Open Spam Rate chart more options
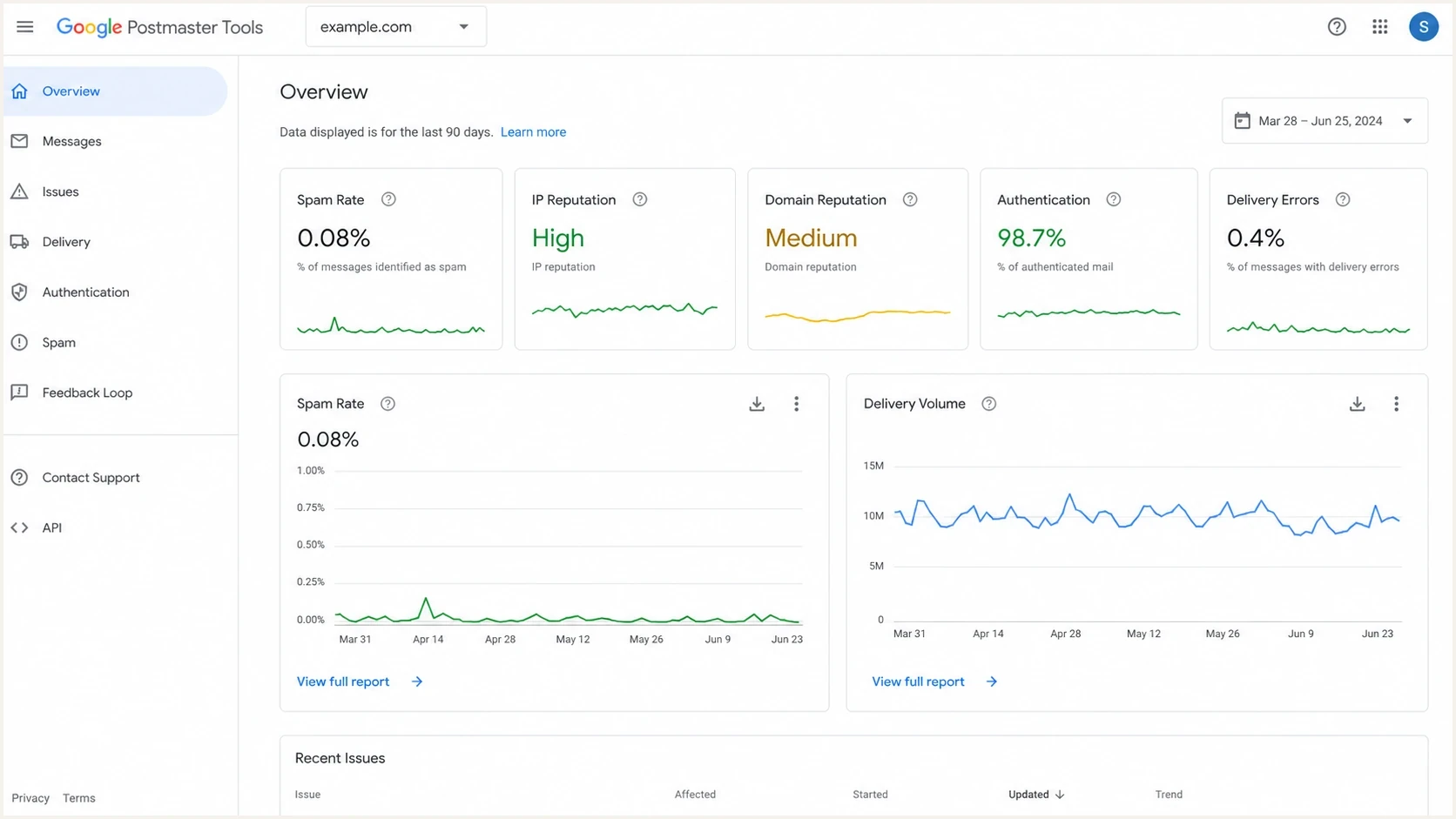 coord(796,404)
